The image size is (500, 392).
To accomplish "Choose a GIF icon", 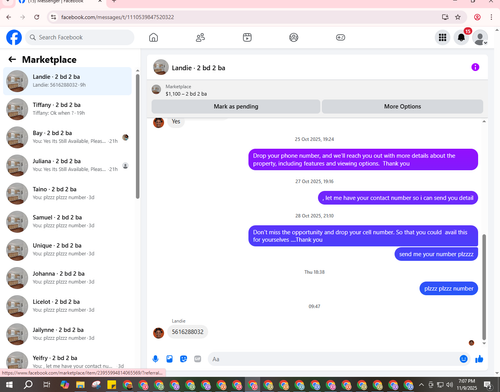I will (197, 359).
